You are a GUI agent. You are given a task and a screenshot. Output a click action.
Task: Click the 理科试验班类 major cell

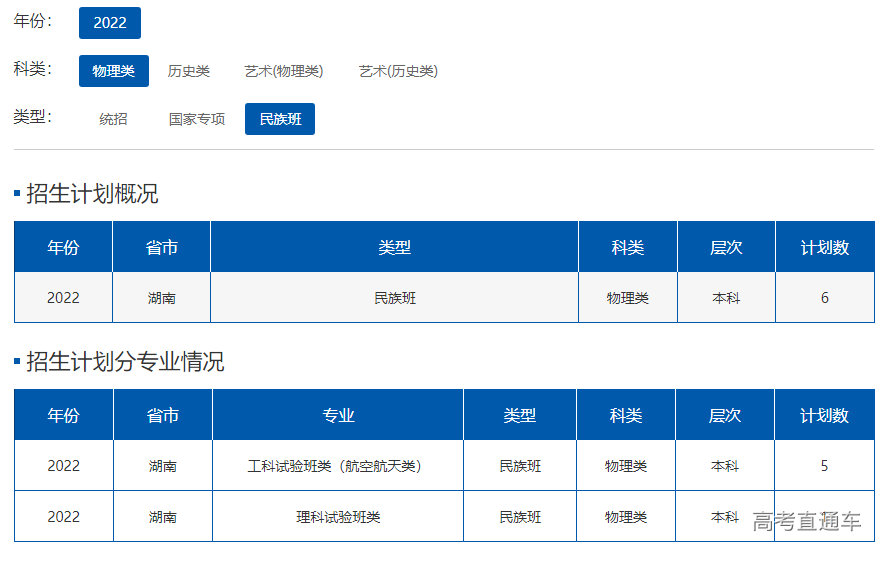(338, 517)
